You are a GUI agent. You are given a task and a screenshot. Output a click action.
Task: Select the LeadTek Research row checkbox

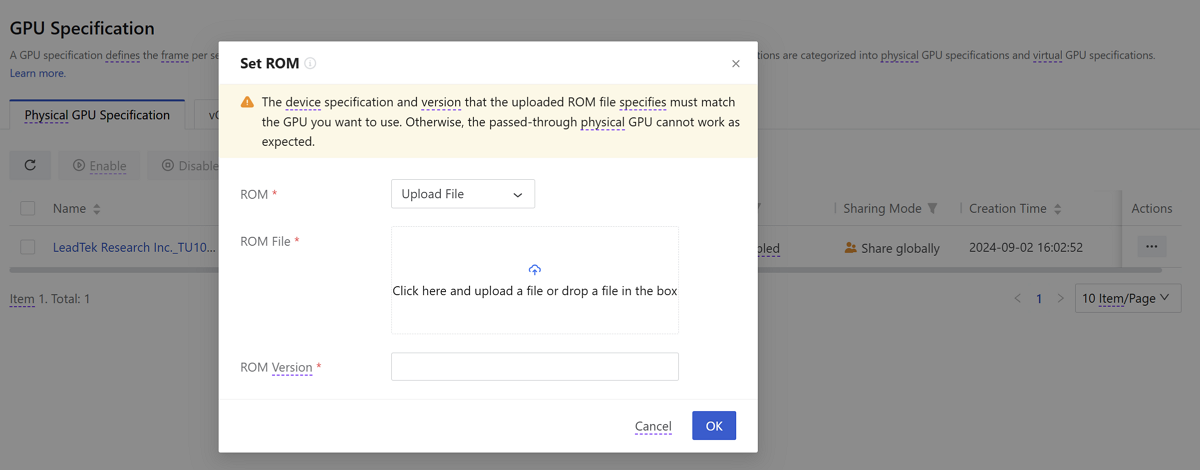tap(28, 247)
